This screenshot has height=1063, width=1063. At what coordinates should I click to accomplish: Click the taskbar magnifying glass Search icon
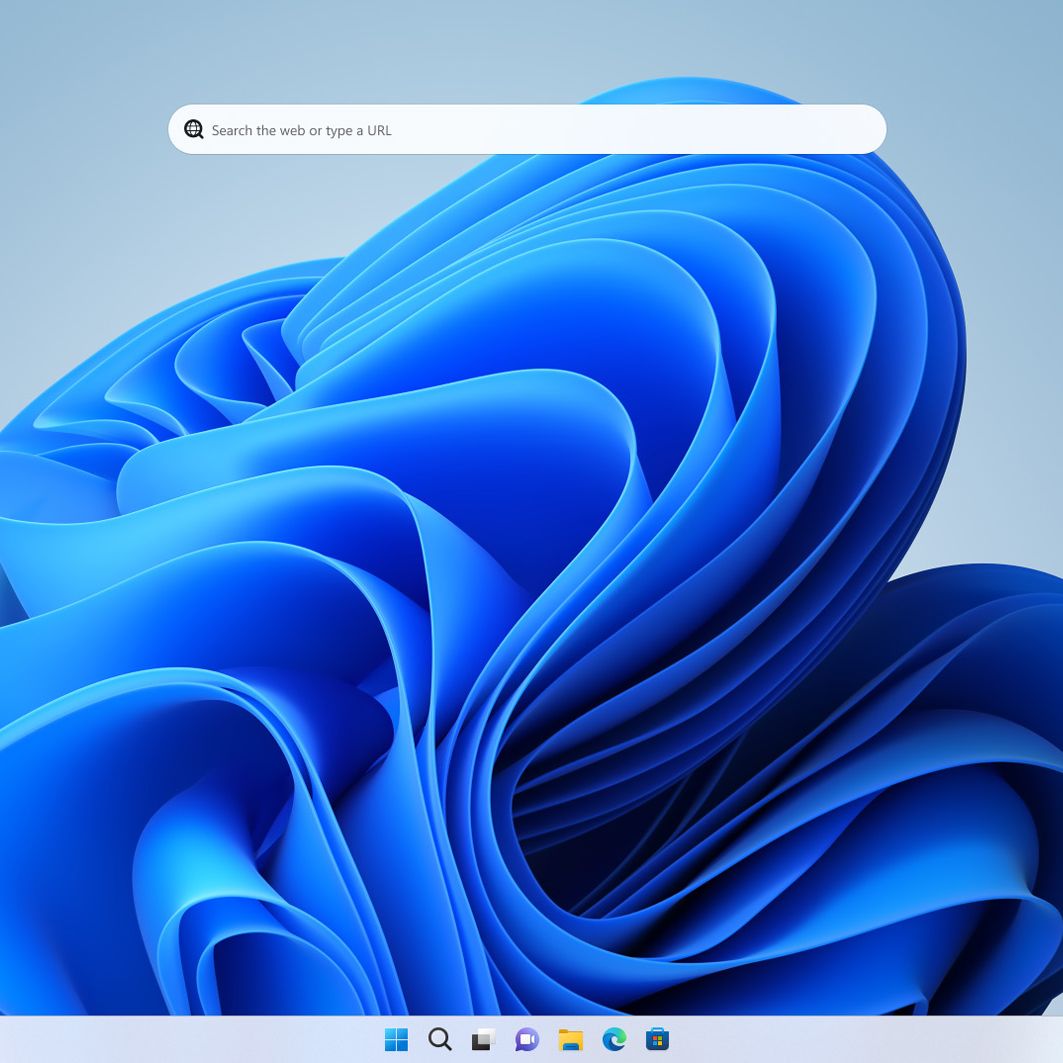[440, 1039]
